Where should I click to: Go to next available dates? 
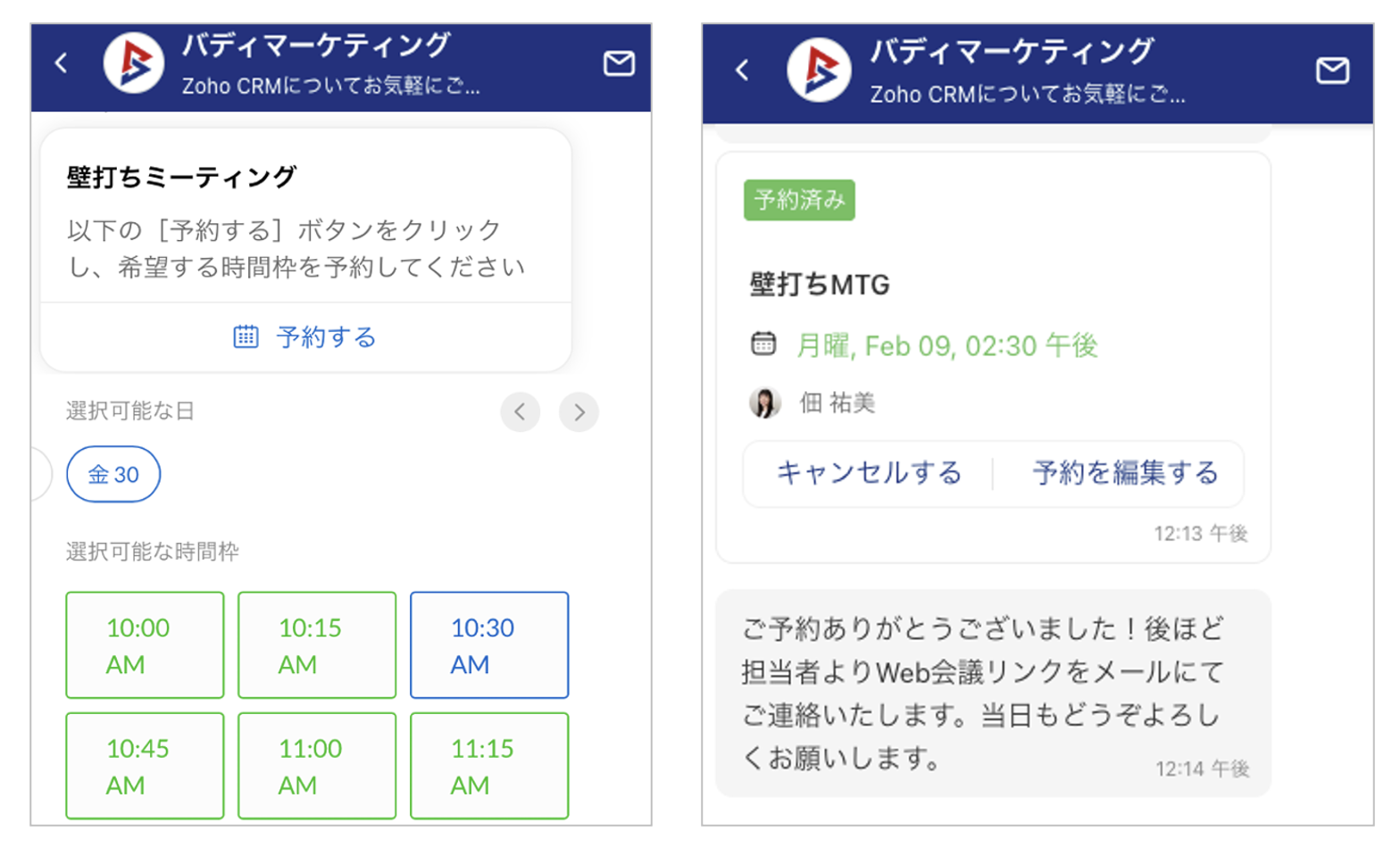pyautogui.click(x=579, y=412)
